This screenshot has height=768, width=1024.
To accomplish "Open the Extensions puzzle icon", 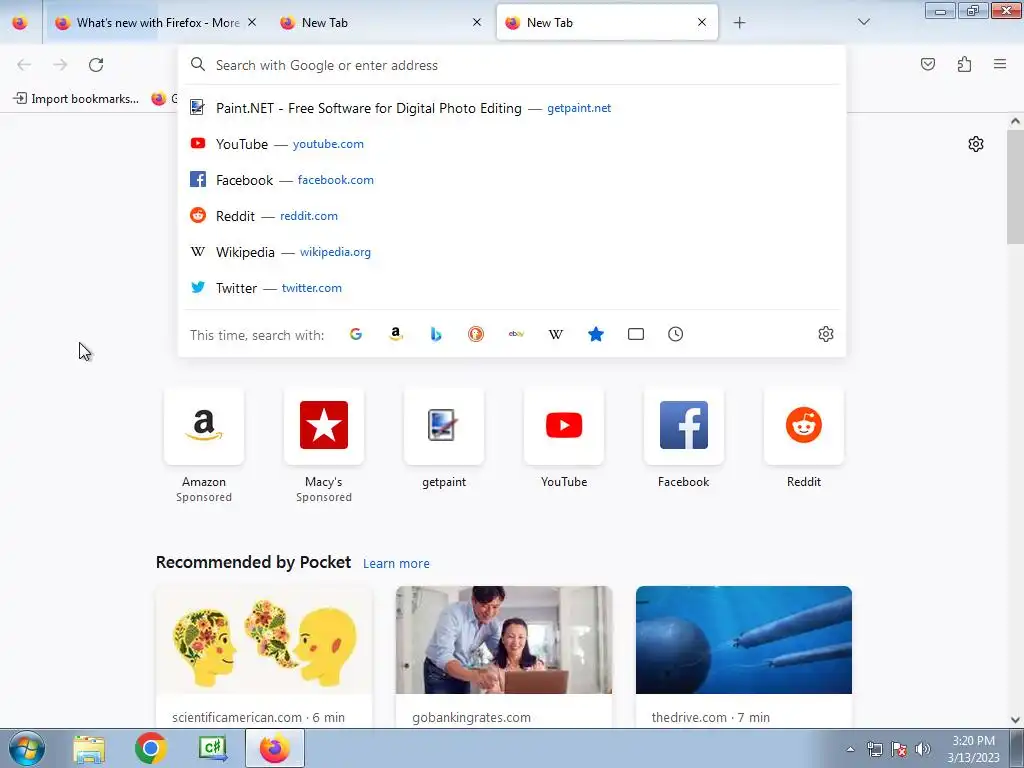I will 965,64.
